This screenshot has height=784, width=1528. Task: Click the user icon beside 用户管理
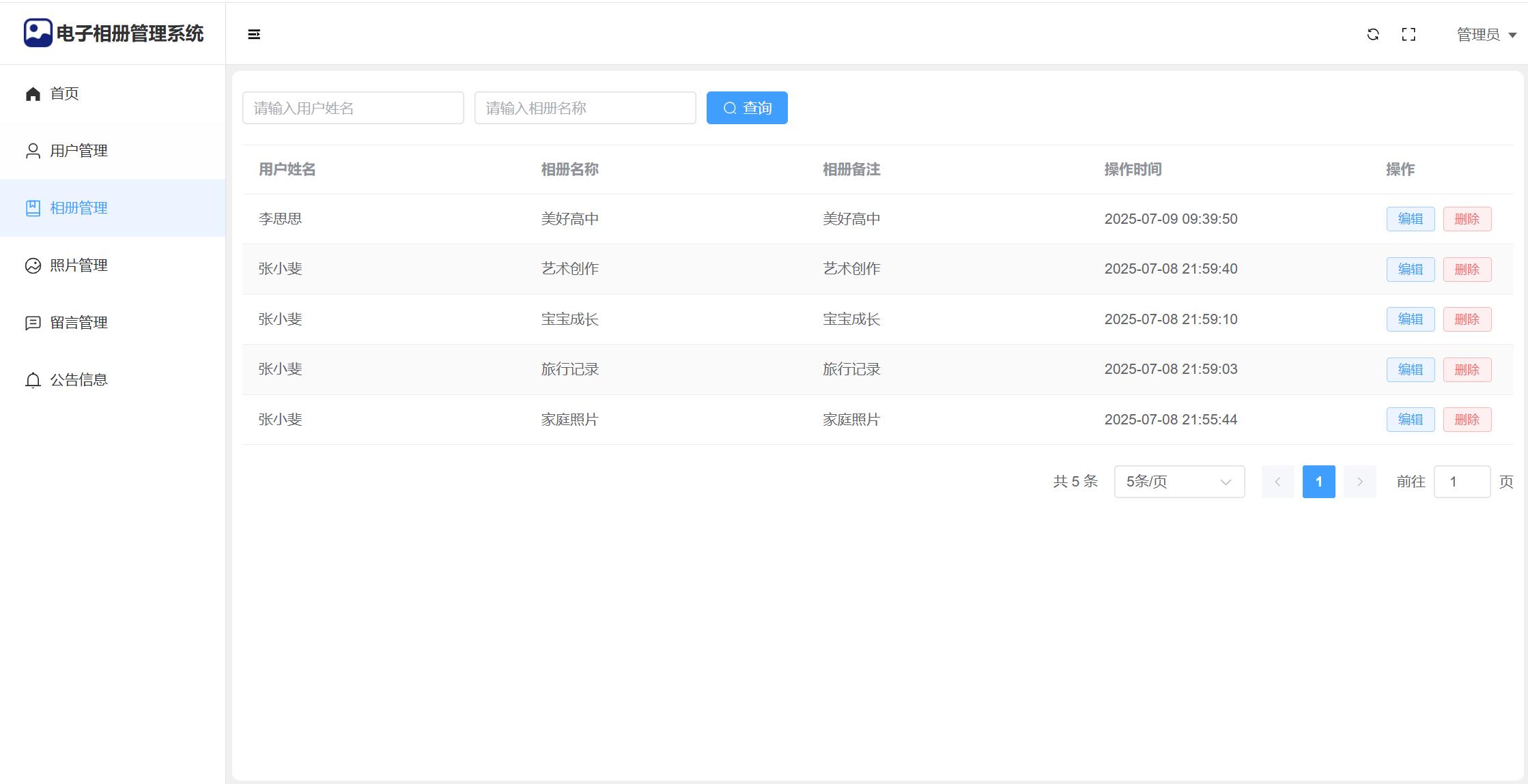tap(33, 151)
